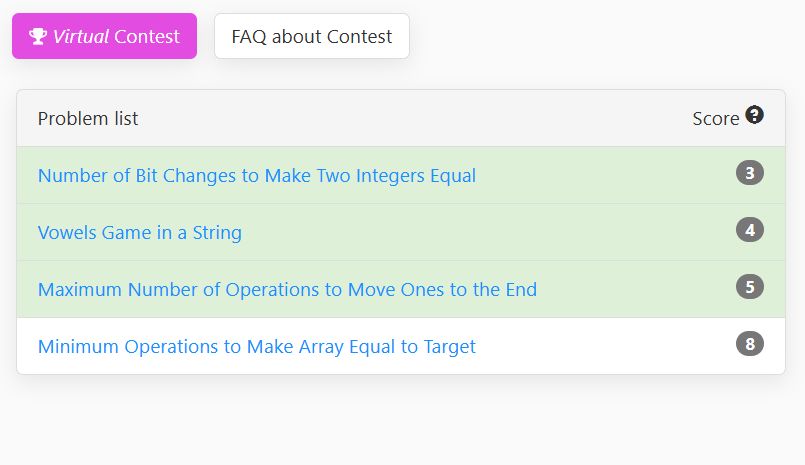Select the Maximum Number of Operations row
The image size is (805, 465).
401,289
